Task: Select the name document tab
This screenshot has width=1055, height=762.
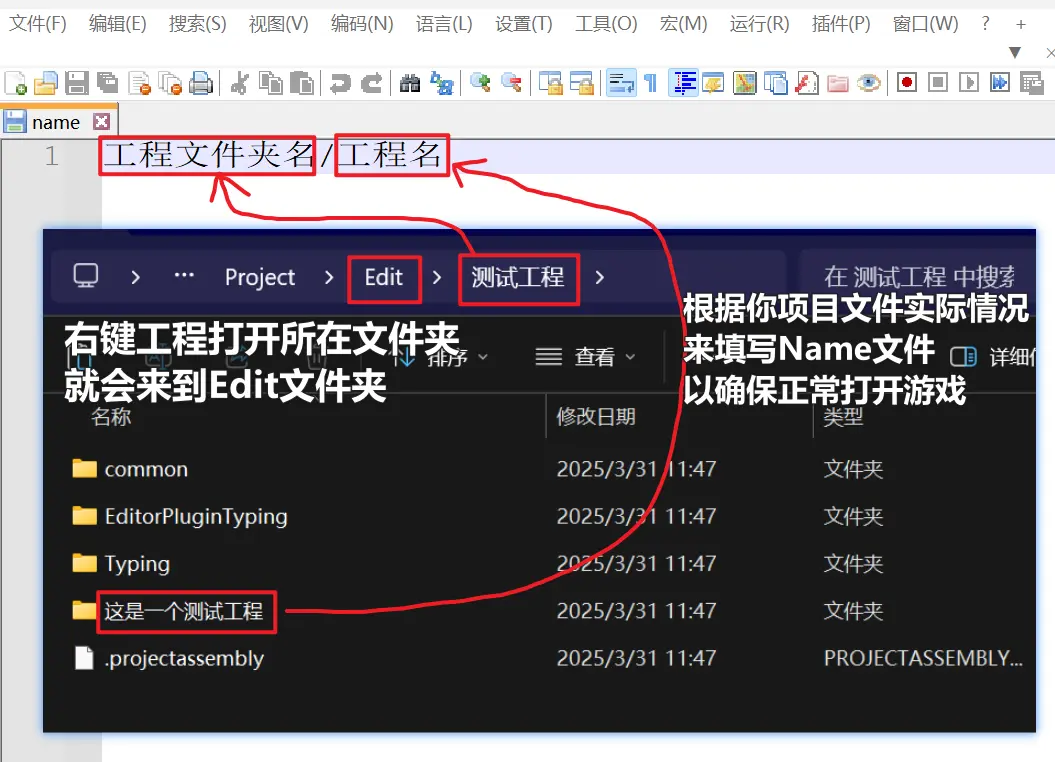Action: 55,122
